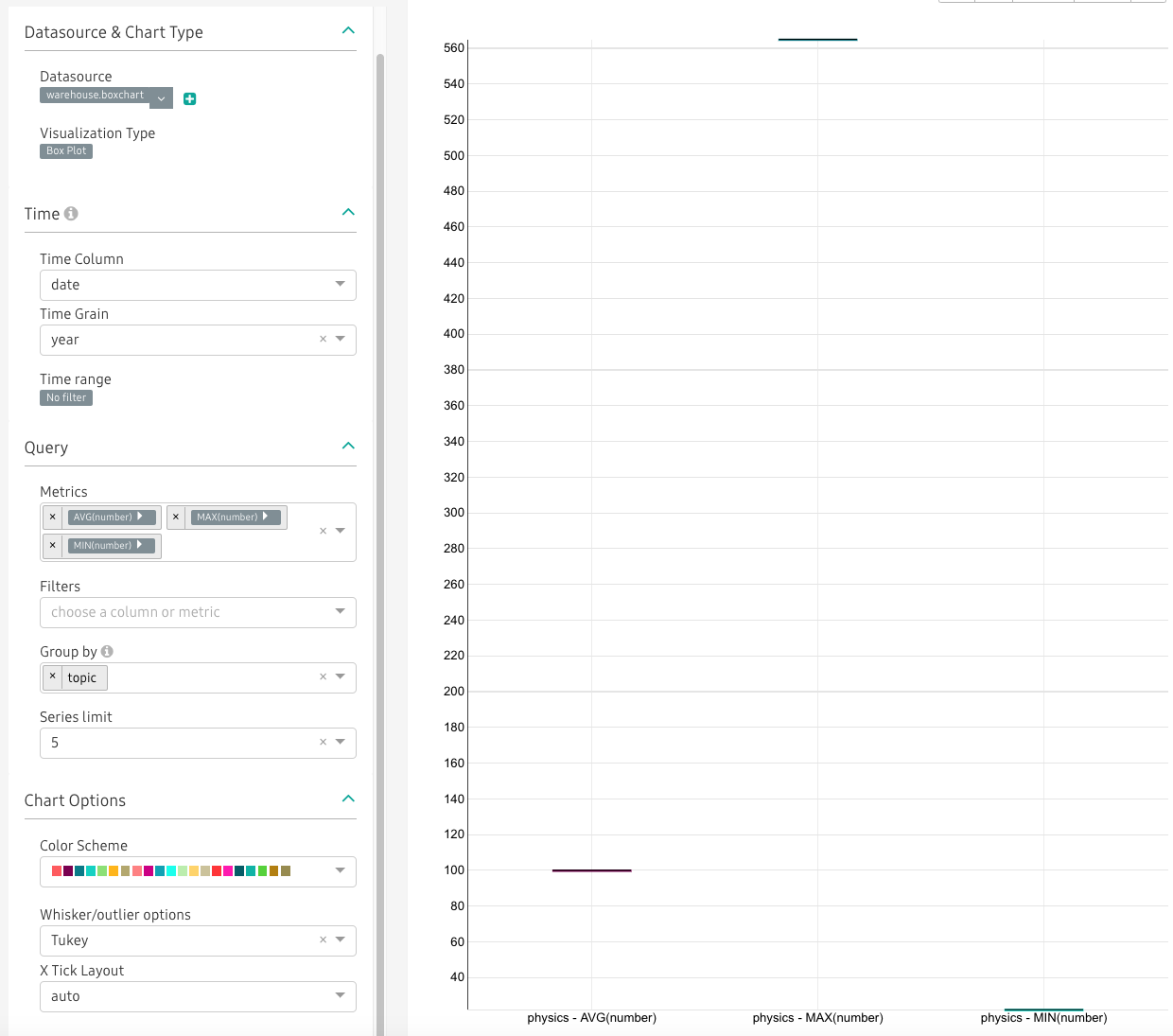The image size is (1173, 1036).
Task: Remove the MIN(number) metric
Action: (x=53, y=545)
